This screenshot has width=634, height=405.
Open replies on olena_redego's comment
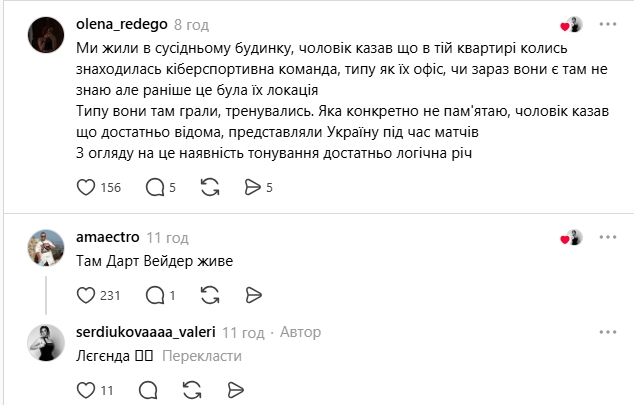pyautogui.click(x=155, y=187)
